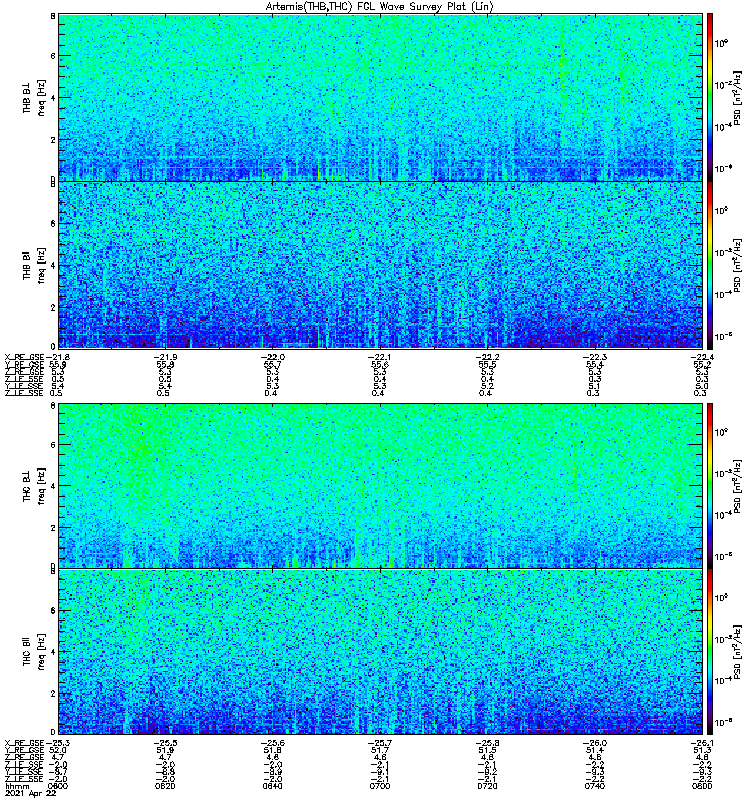
Task: Select the THB B-perpendicular spectrogram panel
Action: (x=380, y=97)
